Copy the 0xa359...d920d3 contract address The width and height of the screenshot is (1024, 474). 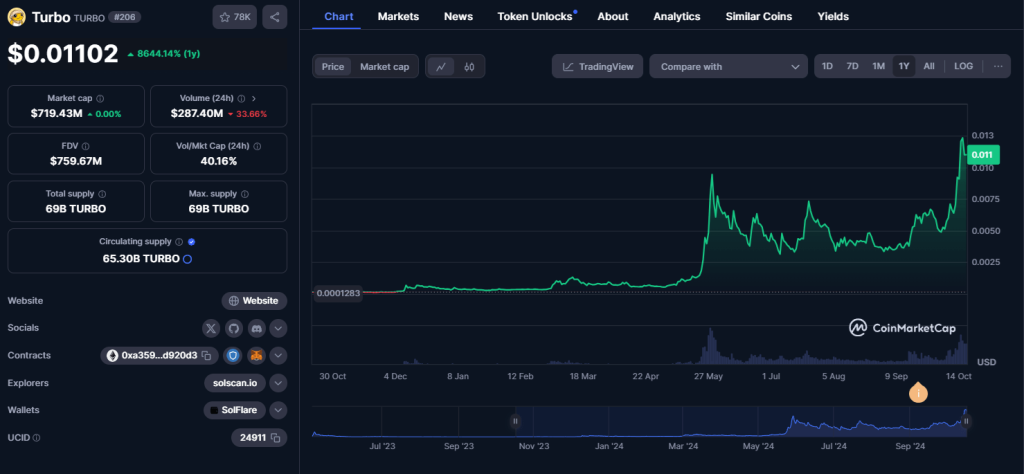[x=206, y=356]
